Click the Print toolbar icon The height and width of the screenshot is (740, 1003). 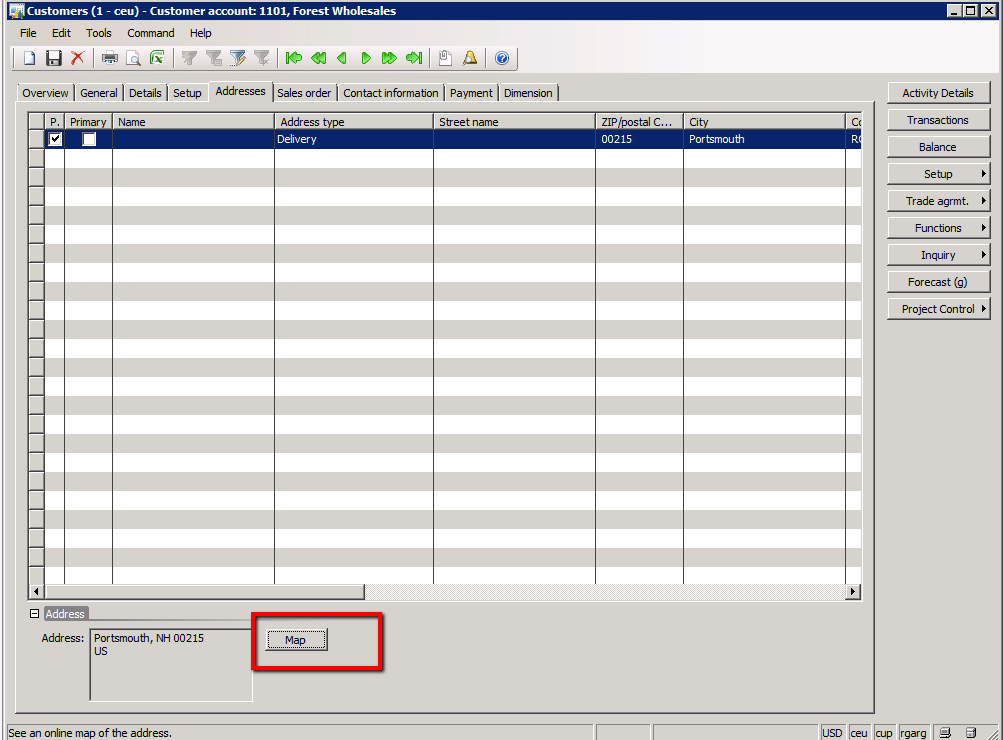point(109,58)
